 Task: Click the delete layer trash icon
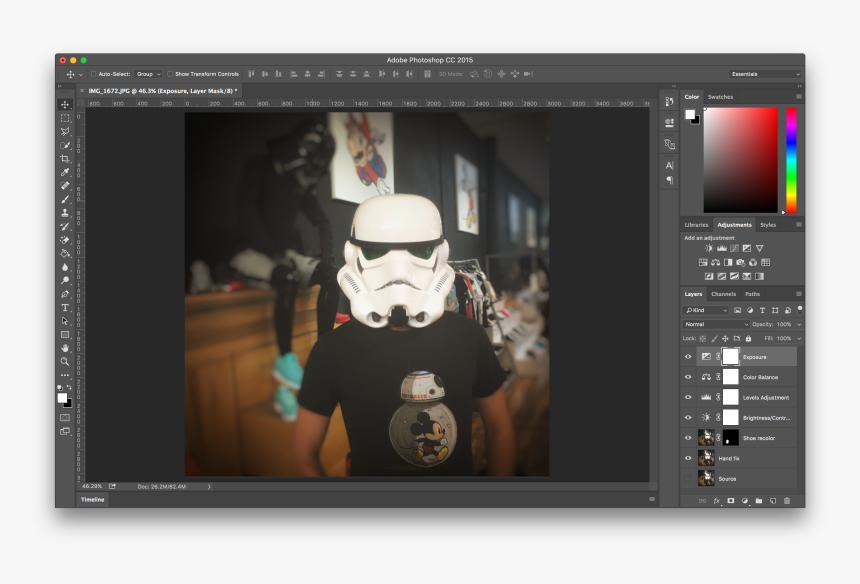(787, 501)
